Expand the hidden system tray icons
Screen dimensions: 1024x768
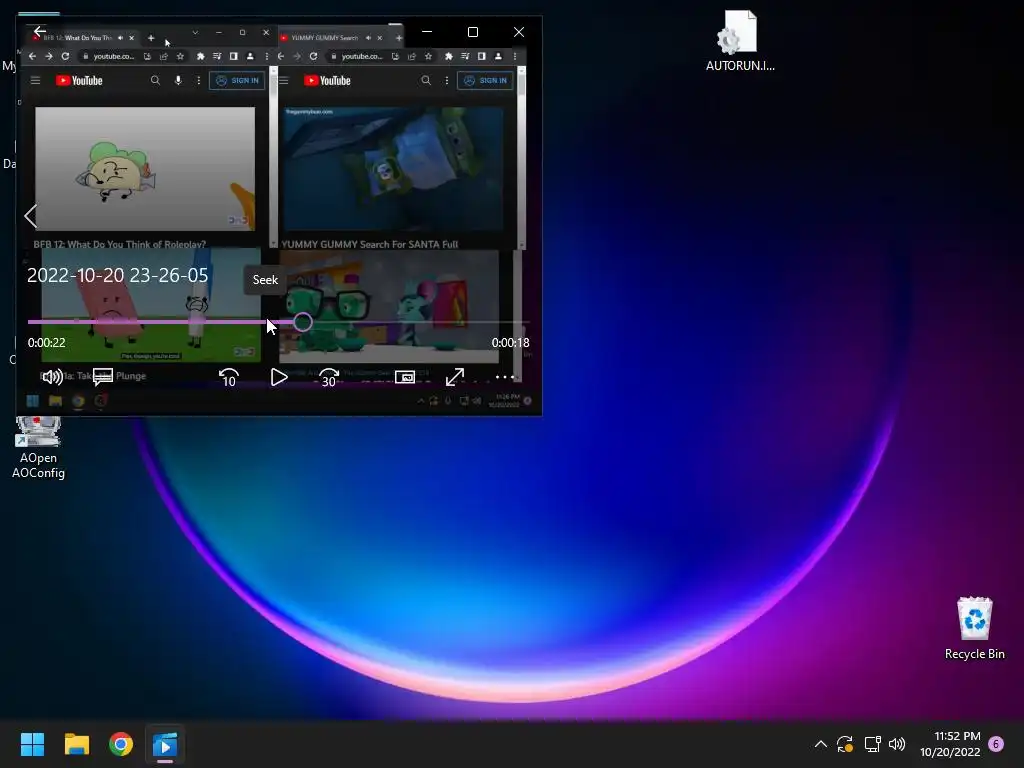tap(821, 744)
